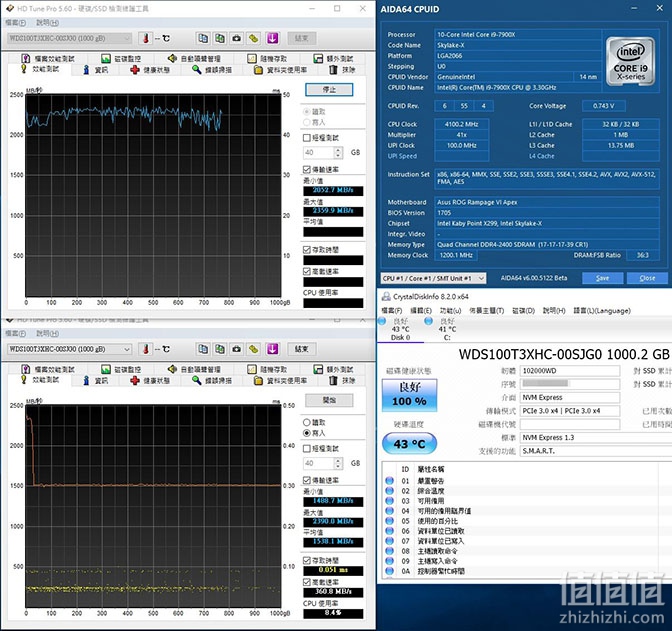The height and width of the screenshot is (631, 672).
Task: Click camera save-screenshot icon in lower HD Tune
Action: pyautogui.click(x=237, y=349)
